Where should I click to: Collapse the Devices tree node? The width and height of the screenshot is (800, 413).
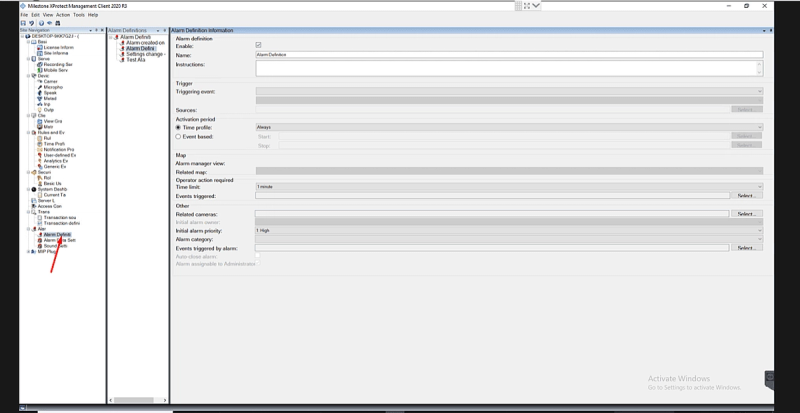[x=29, y=76]
